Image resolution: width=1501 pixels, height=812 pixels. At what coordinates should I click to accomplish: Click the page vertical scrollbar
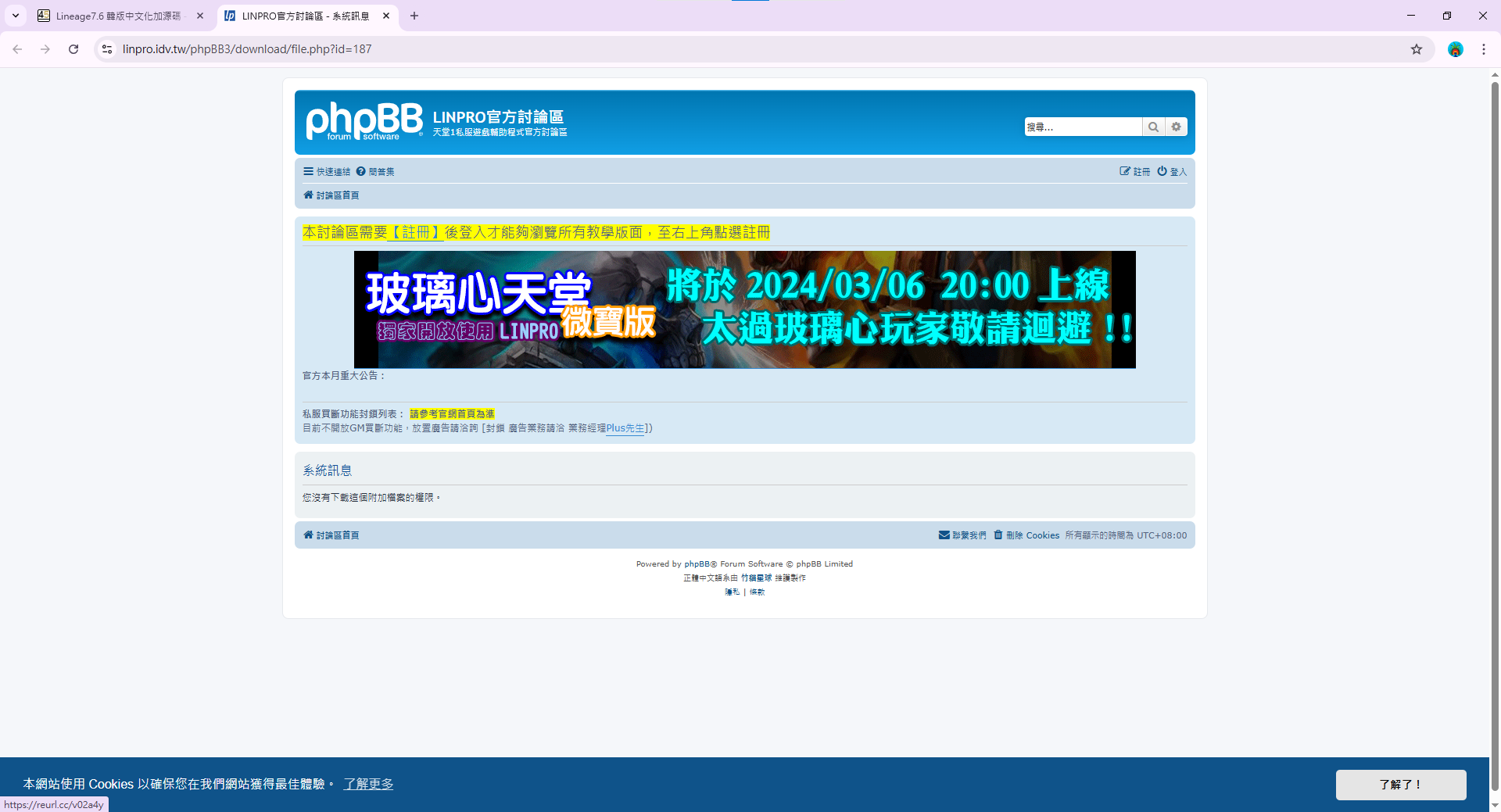[x=1495, y=437]
